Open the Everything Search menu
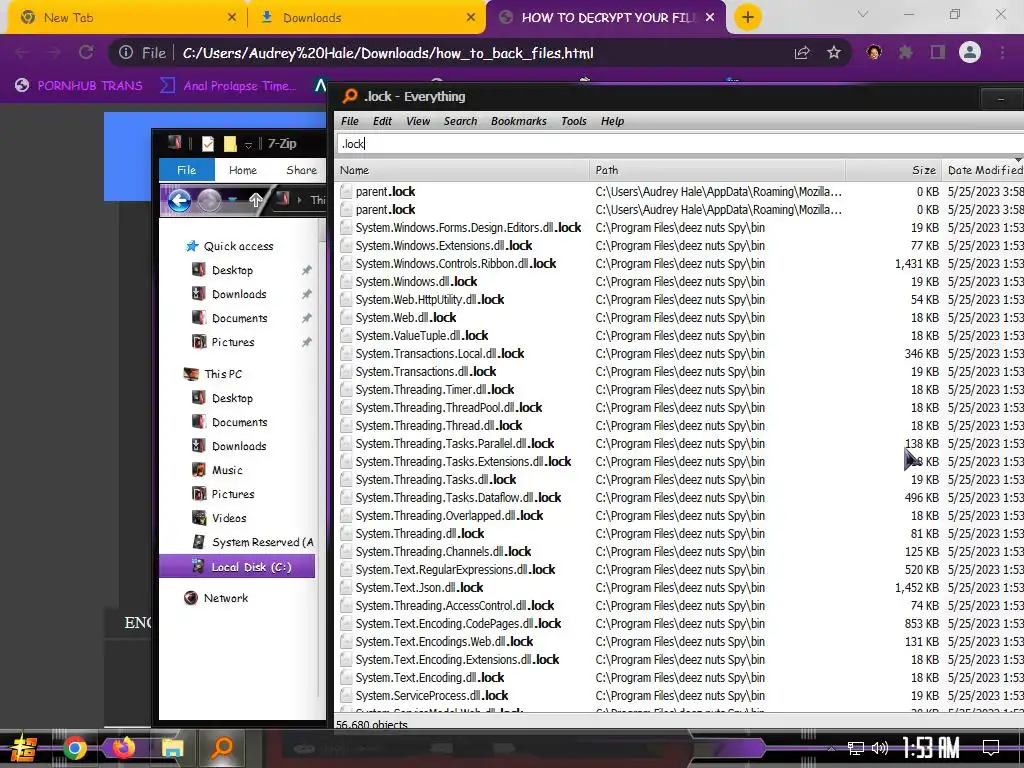This screenshot has width=1024, height=768. (x=460, y=121)
